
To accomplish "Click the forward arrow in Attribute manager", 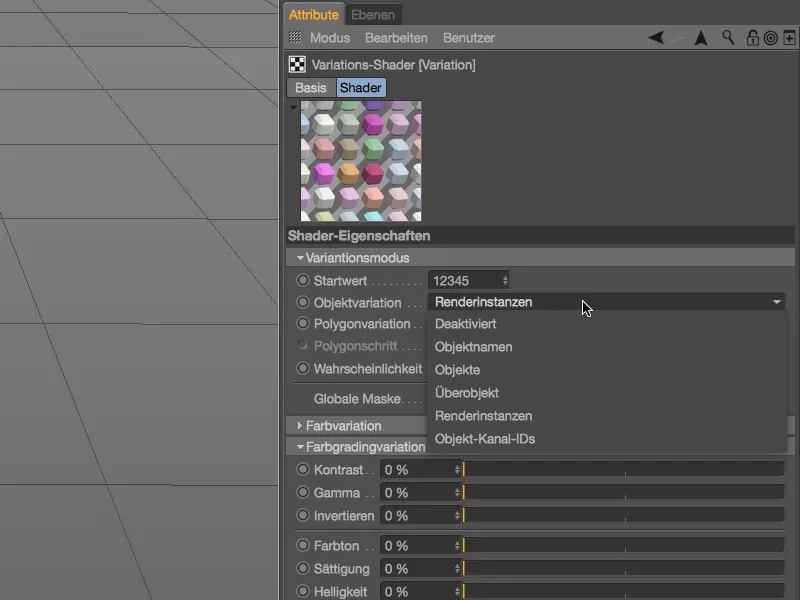I will 676,39.
